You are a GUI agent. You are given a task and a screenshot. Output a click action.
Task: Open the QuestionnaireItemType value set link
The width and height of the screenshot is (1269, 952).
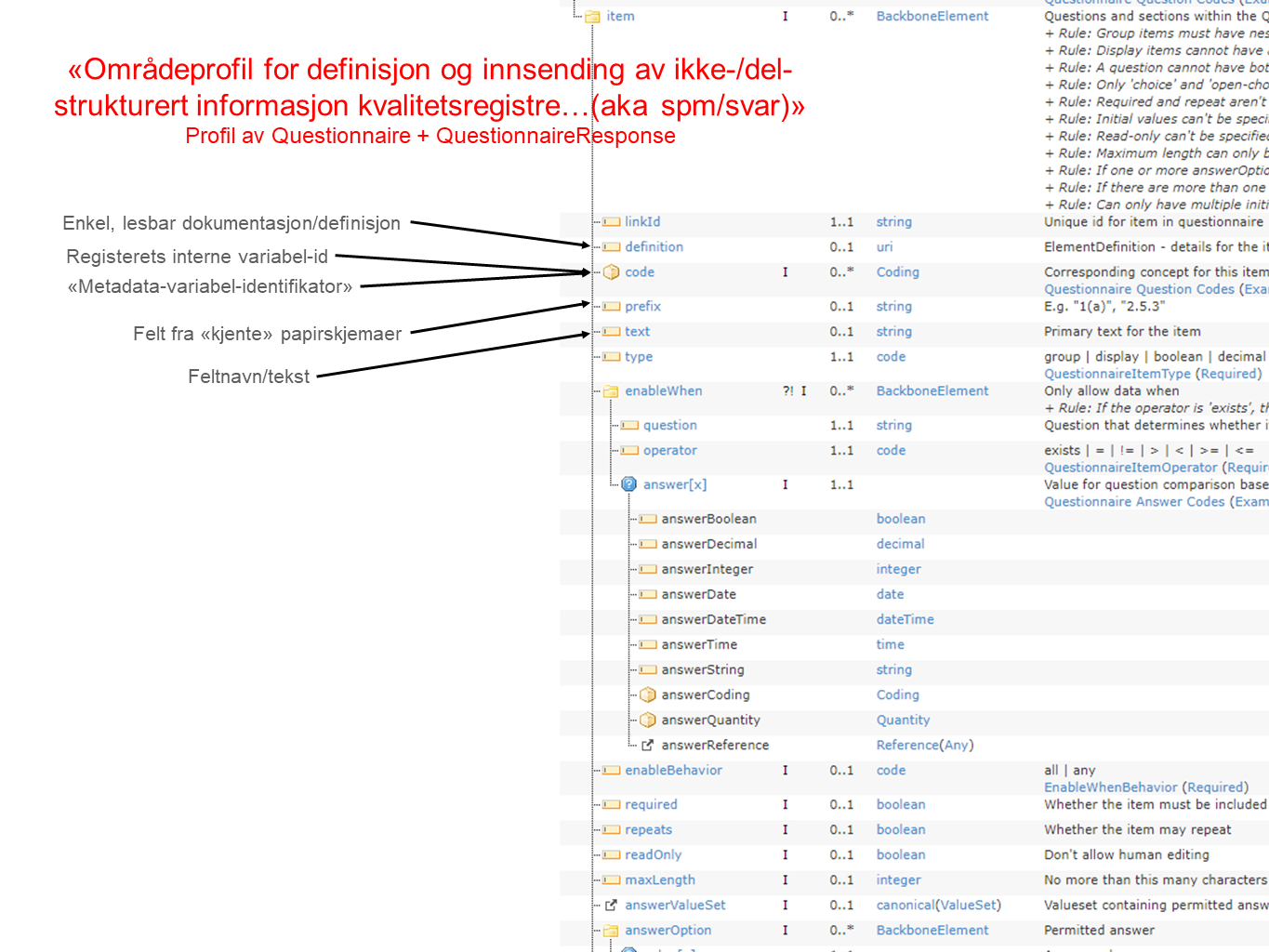pyautogui.click(x=1117, y=374)
